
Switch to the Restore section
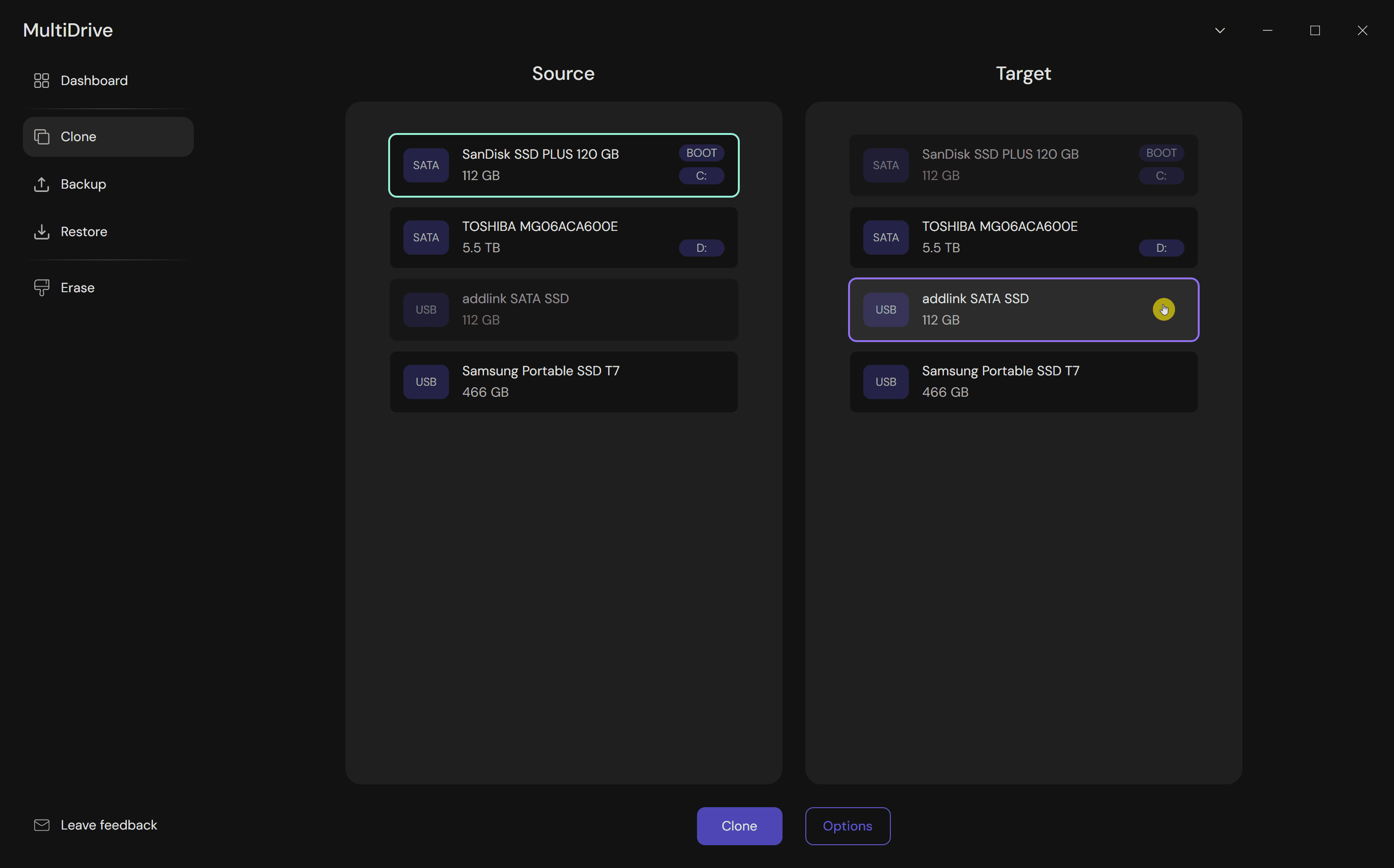point(84,231)
